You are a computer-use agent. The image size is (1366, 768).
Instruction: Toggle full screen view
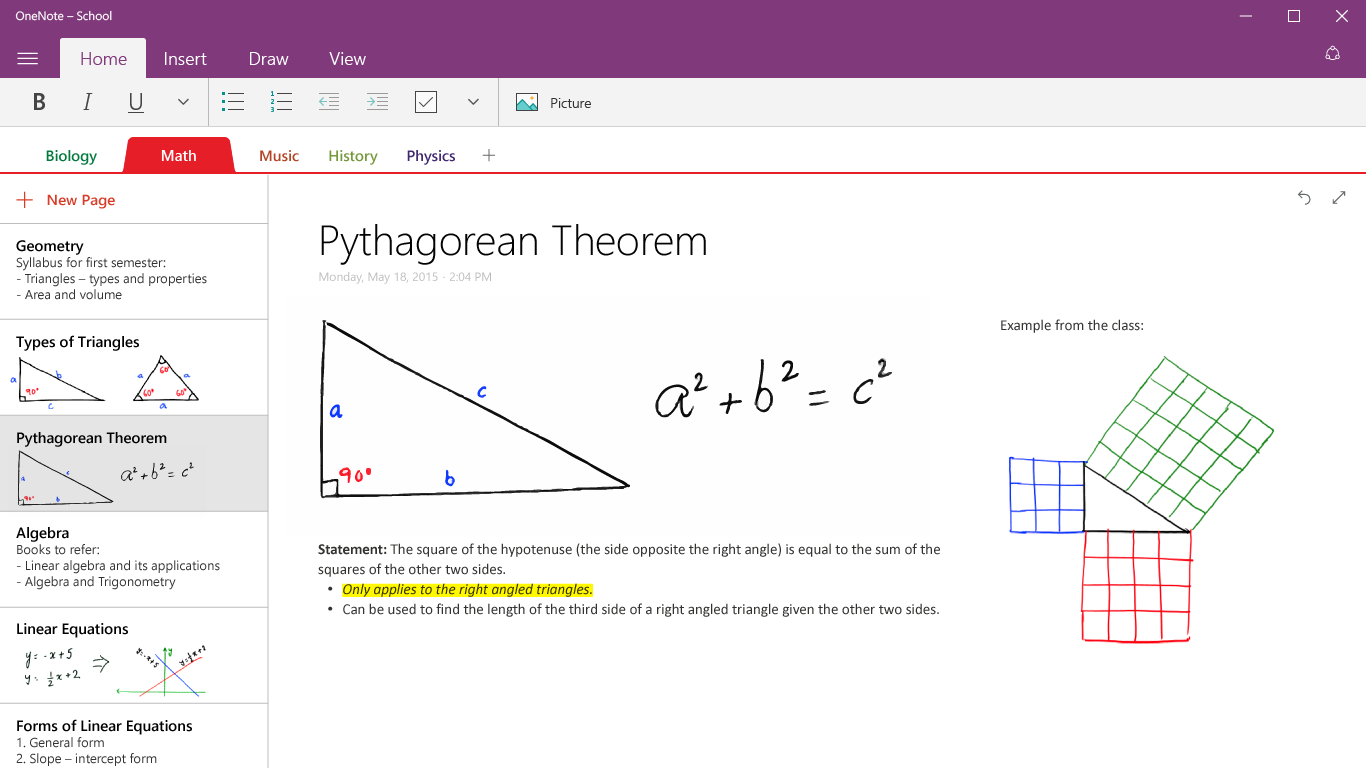(1339, 198)
